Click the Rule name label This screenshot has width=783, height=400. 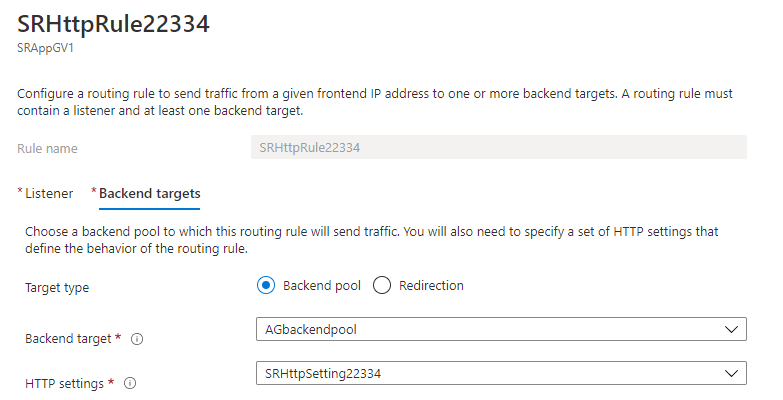[x=47, y=148]
